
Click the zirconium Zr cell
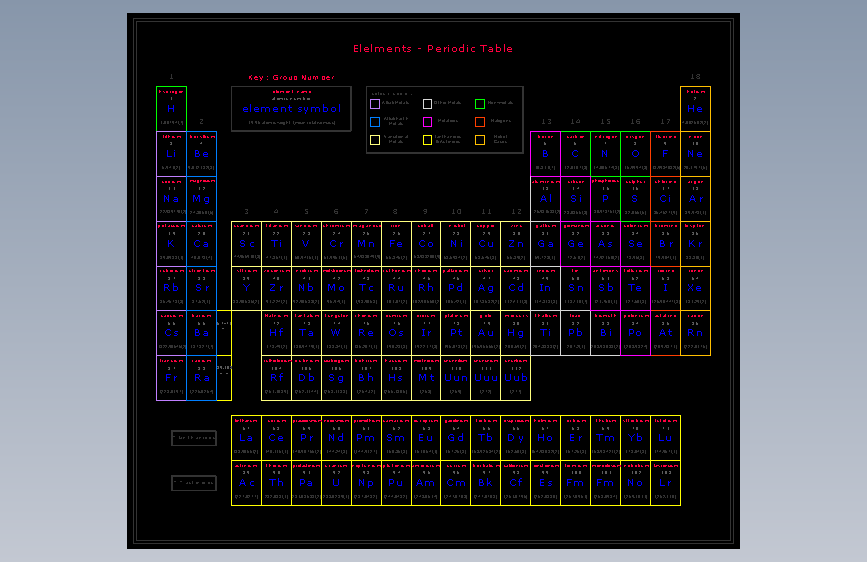[276, 288]
